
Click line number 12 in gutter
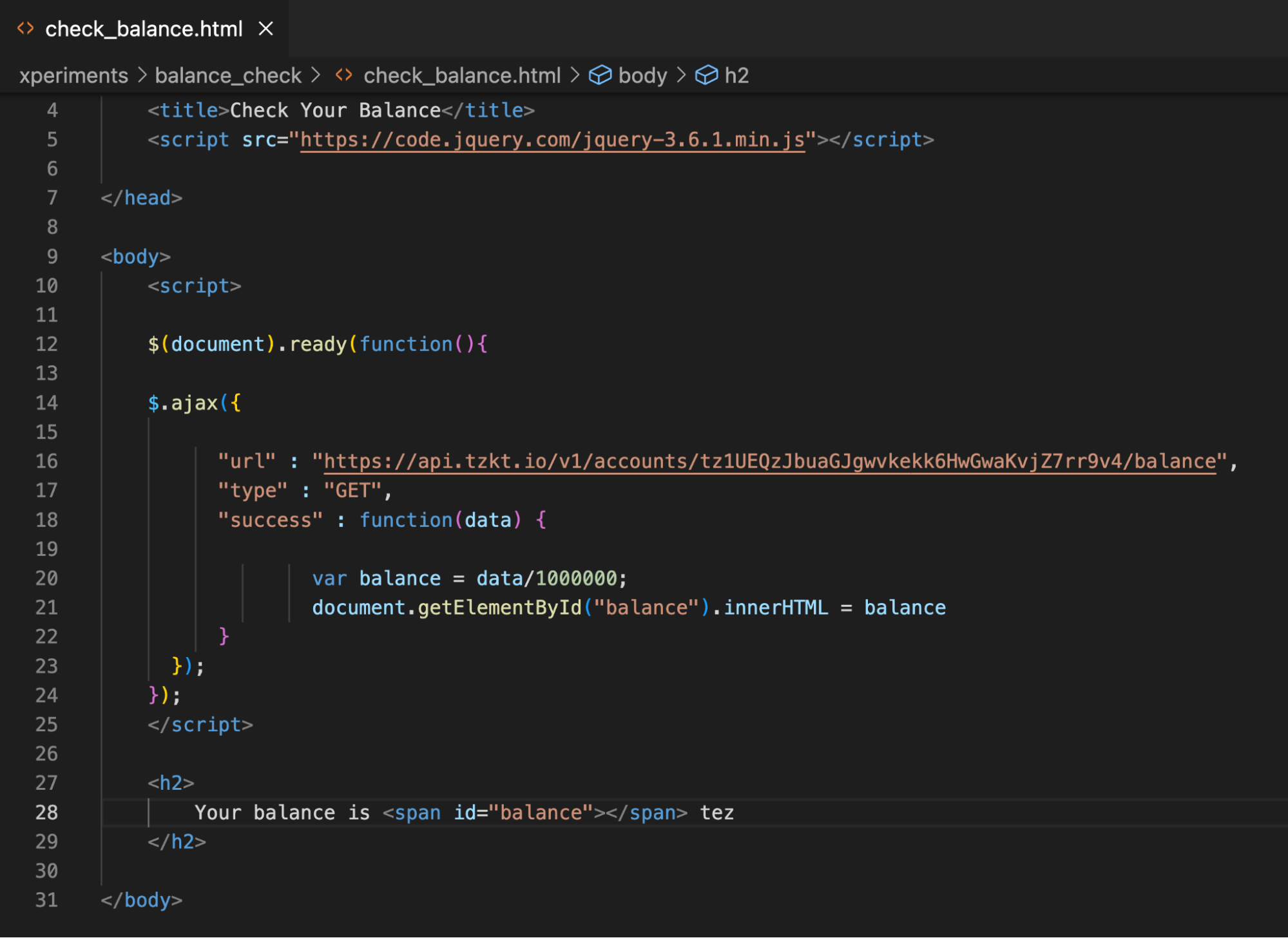click(46, 344)
